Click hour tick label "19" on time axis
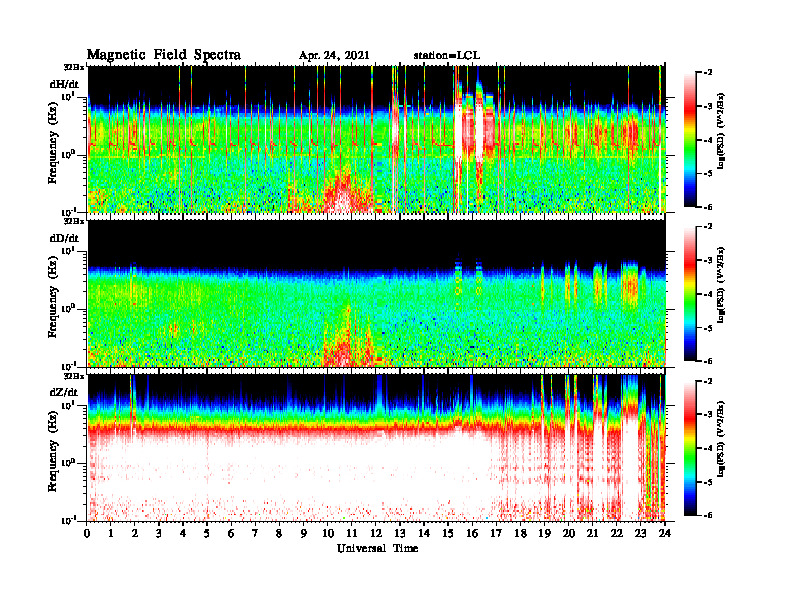Screen dimensions: 792x612 pyautogui.click(x=544, y=534)
